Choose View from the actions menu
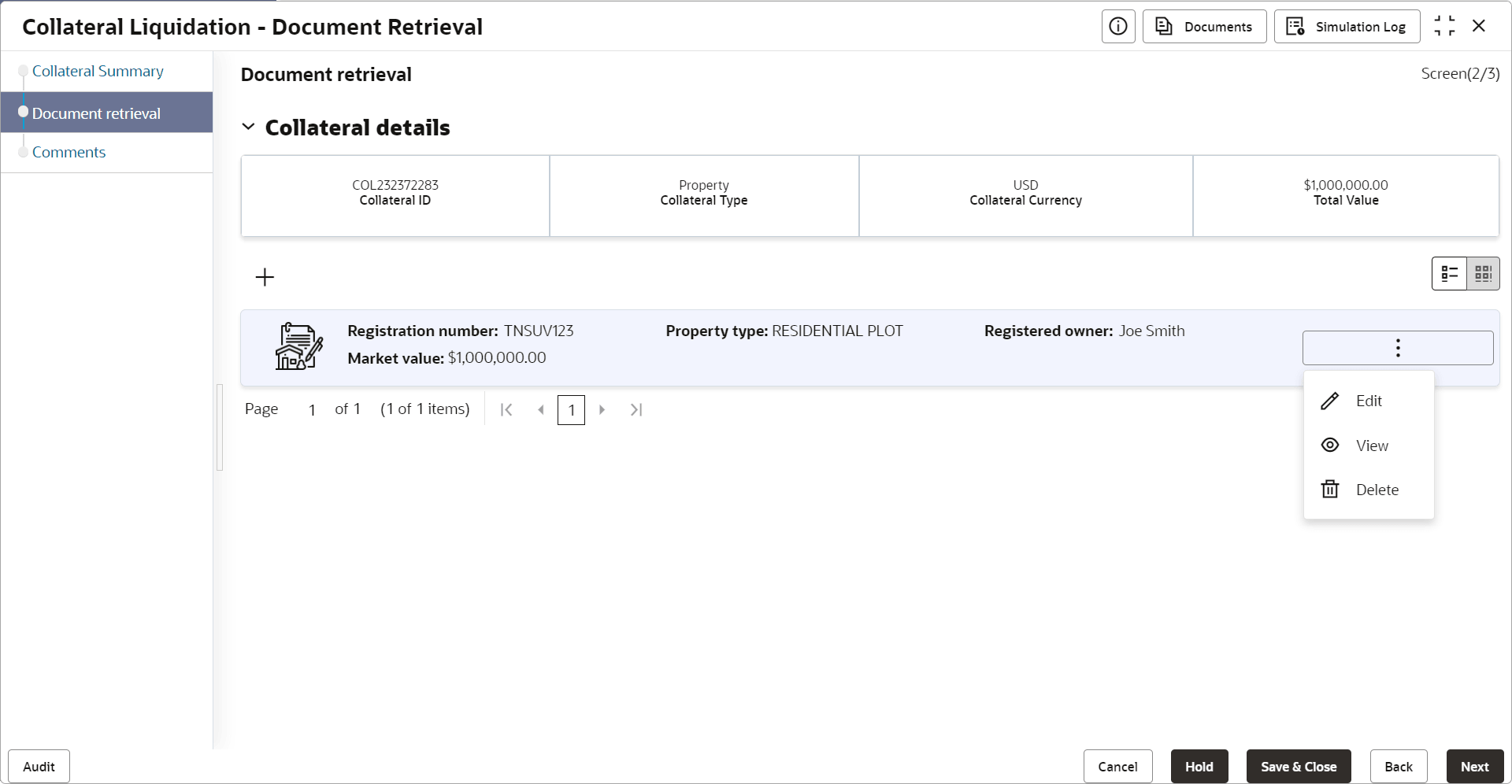 (1369, 446)
